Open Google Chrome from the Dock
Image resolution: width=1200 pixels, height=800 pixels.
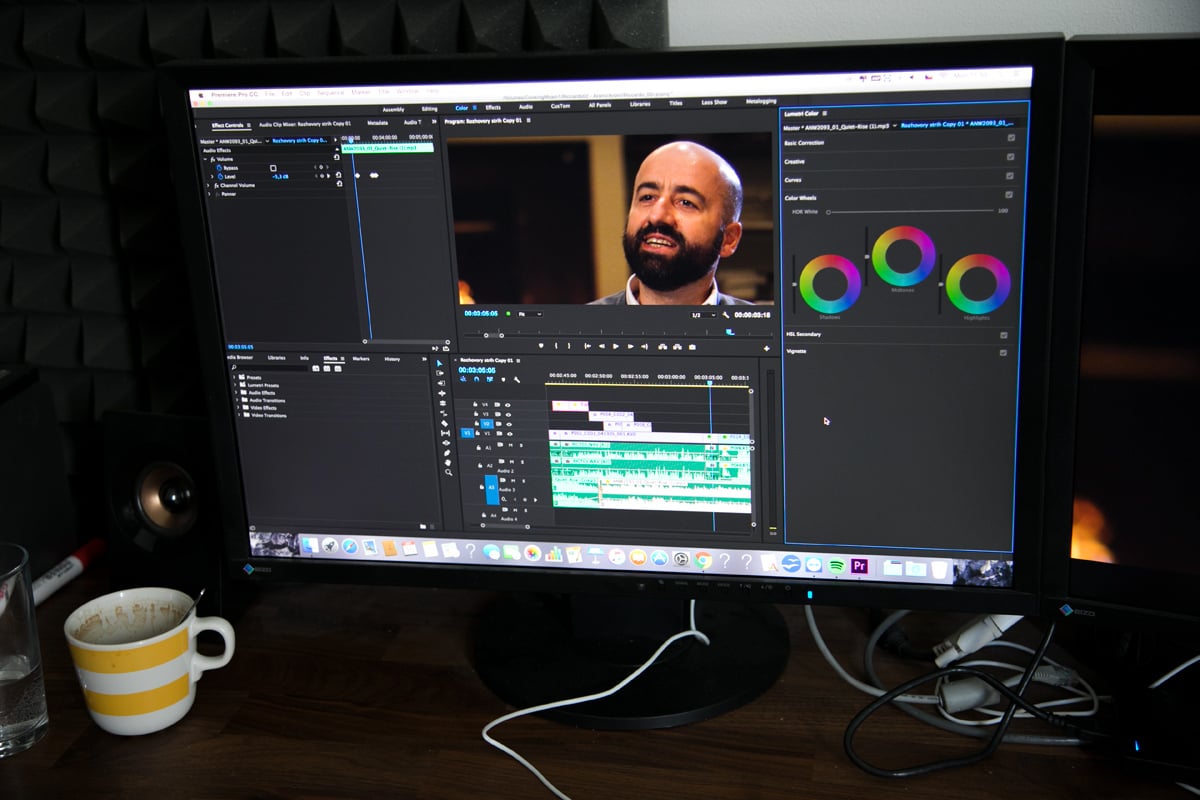click(x=703, y=560)
